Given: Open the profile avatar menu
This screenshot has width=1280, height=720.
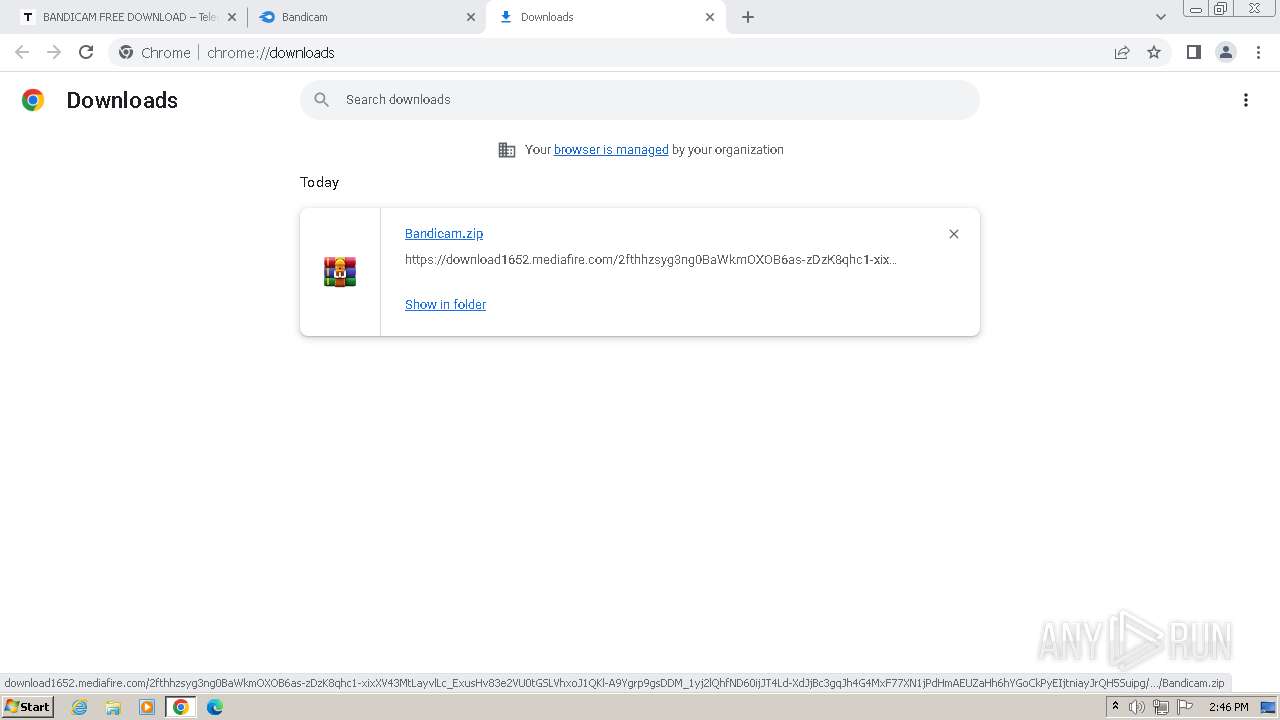Looking at the screenshot, I should pos(1226,52).
